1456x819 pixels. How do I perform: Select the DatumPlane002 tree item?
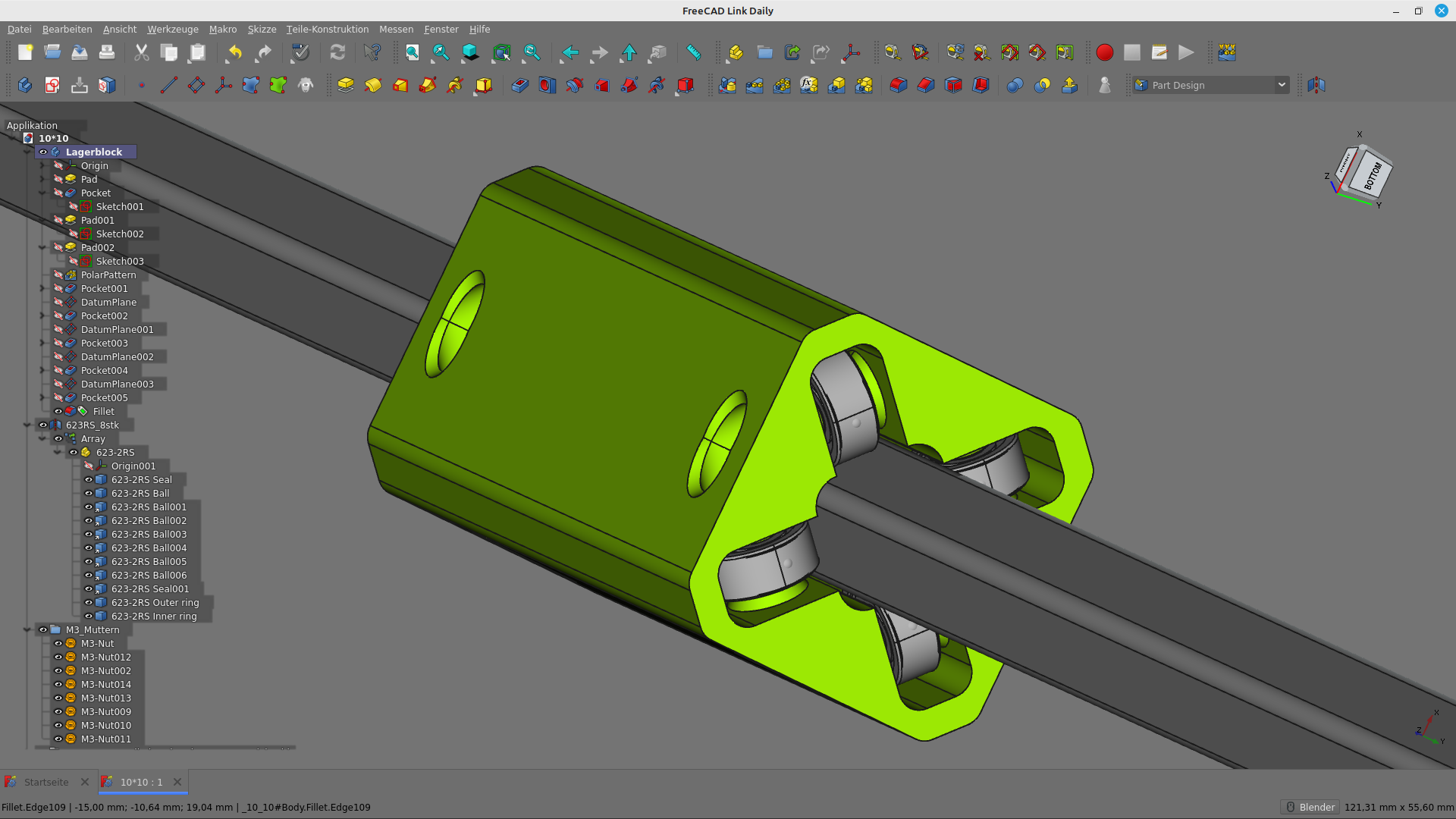117,357
